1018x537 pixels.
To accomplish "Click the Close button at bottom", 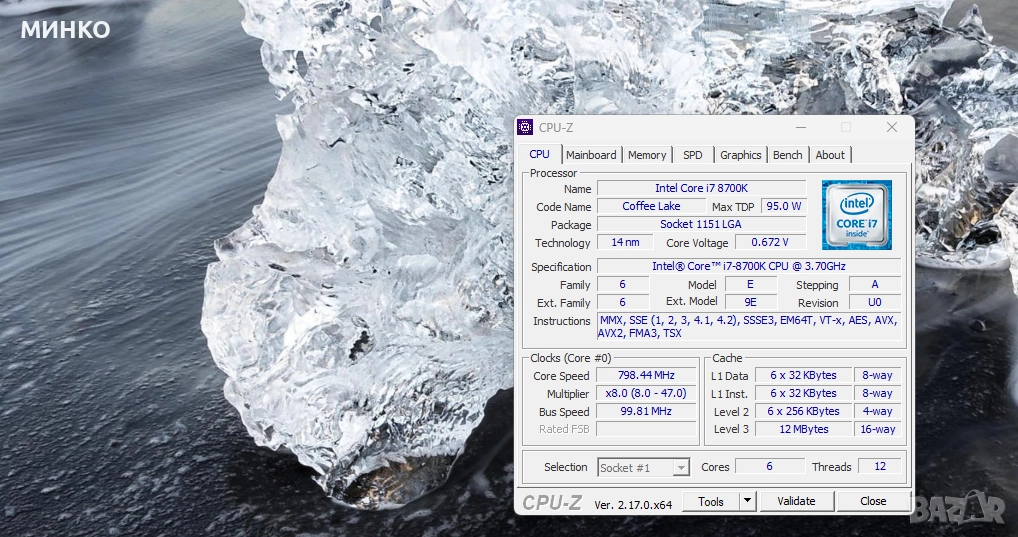I will (873, 501).
